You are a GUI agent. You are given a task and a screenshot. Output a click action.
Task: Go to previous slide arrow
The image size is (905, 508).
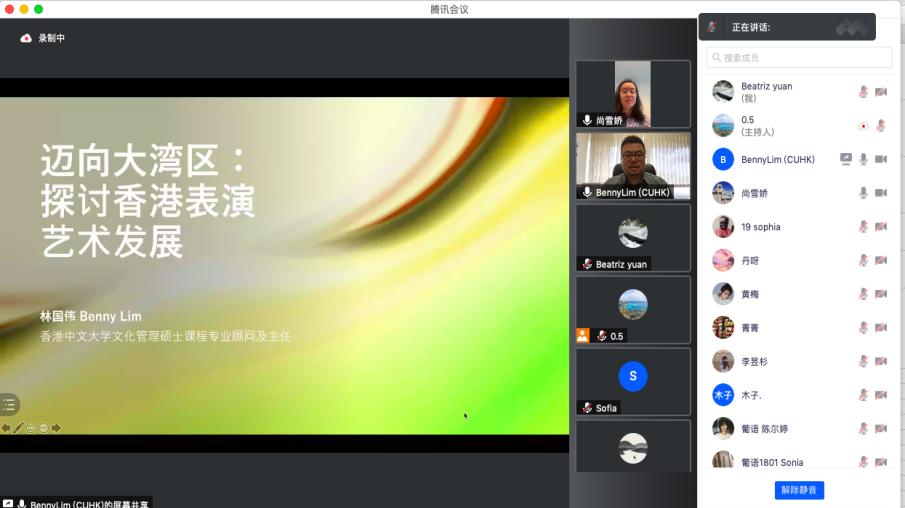tap(6, 428)
